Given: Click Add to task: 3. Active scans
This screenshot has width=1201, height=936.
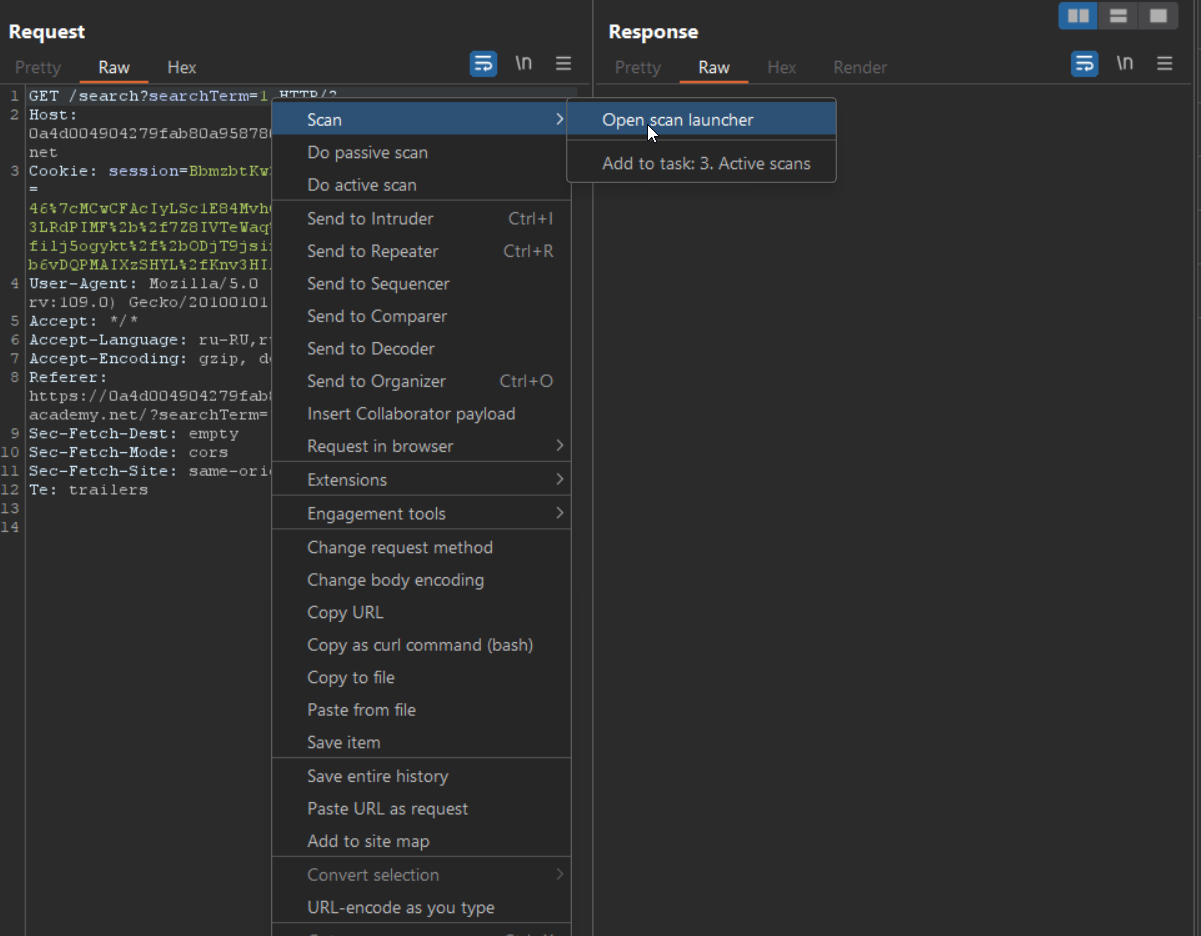Looking at the screenshot, I should tap(706, 164).
